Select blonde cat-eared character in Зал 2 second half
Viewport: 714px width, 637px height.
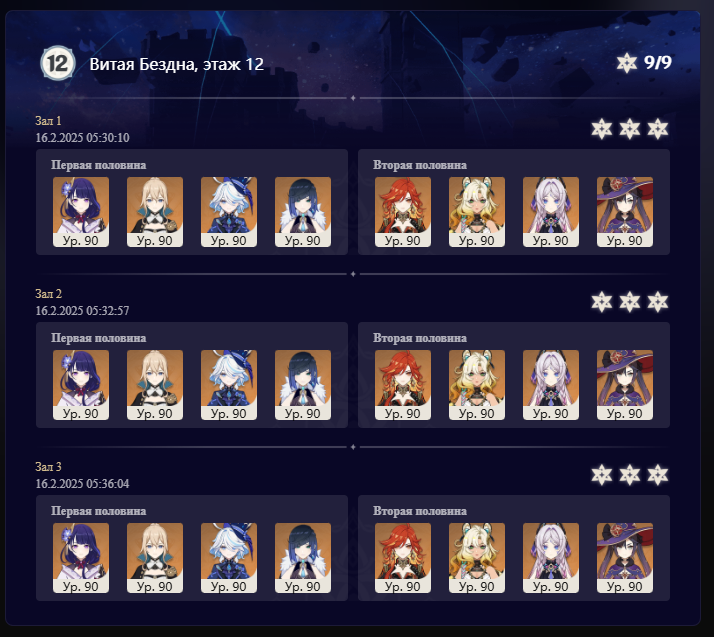click(x=477, y=385)
